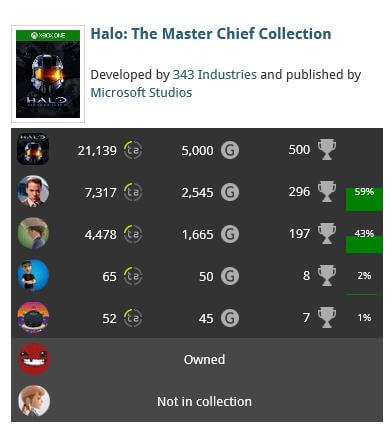
Task: Click the Halo Xbox One box art cover
Action: click(48, 74)
